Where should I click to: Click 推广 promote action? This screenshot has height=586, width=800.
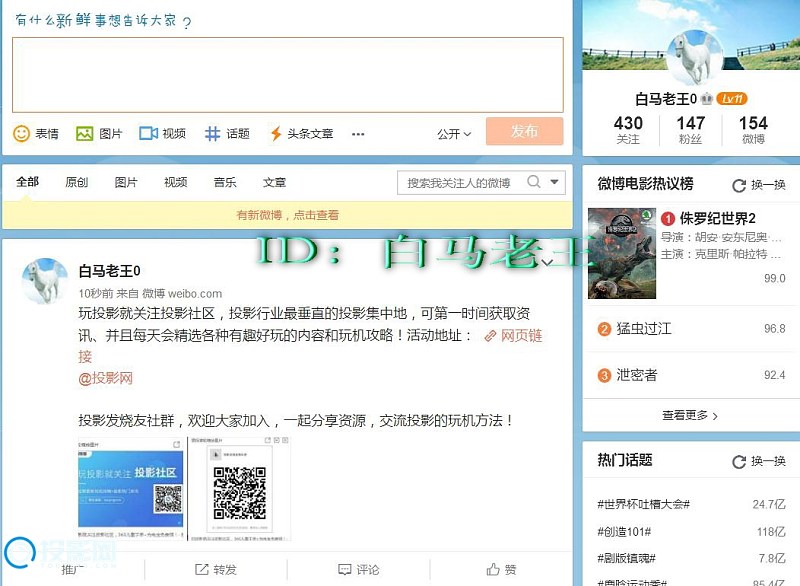(73, 569)
